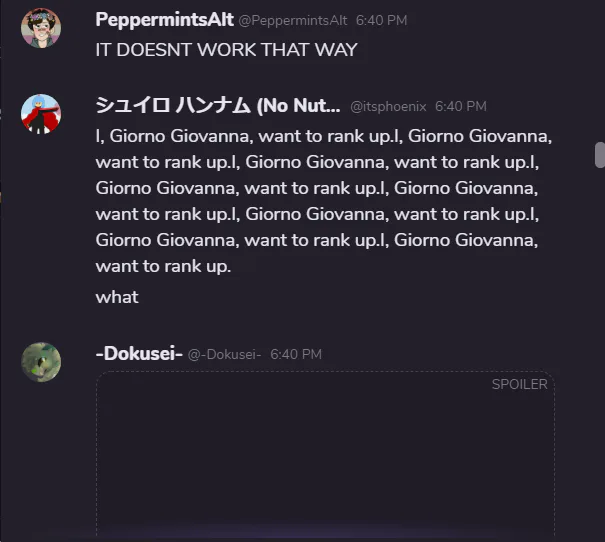Click the 6:40 PM timestamp on PeppermintsAlt's message
The width and height of the screenshot is (605, 542).
point(381,20)
